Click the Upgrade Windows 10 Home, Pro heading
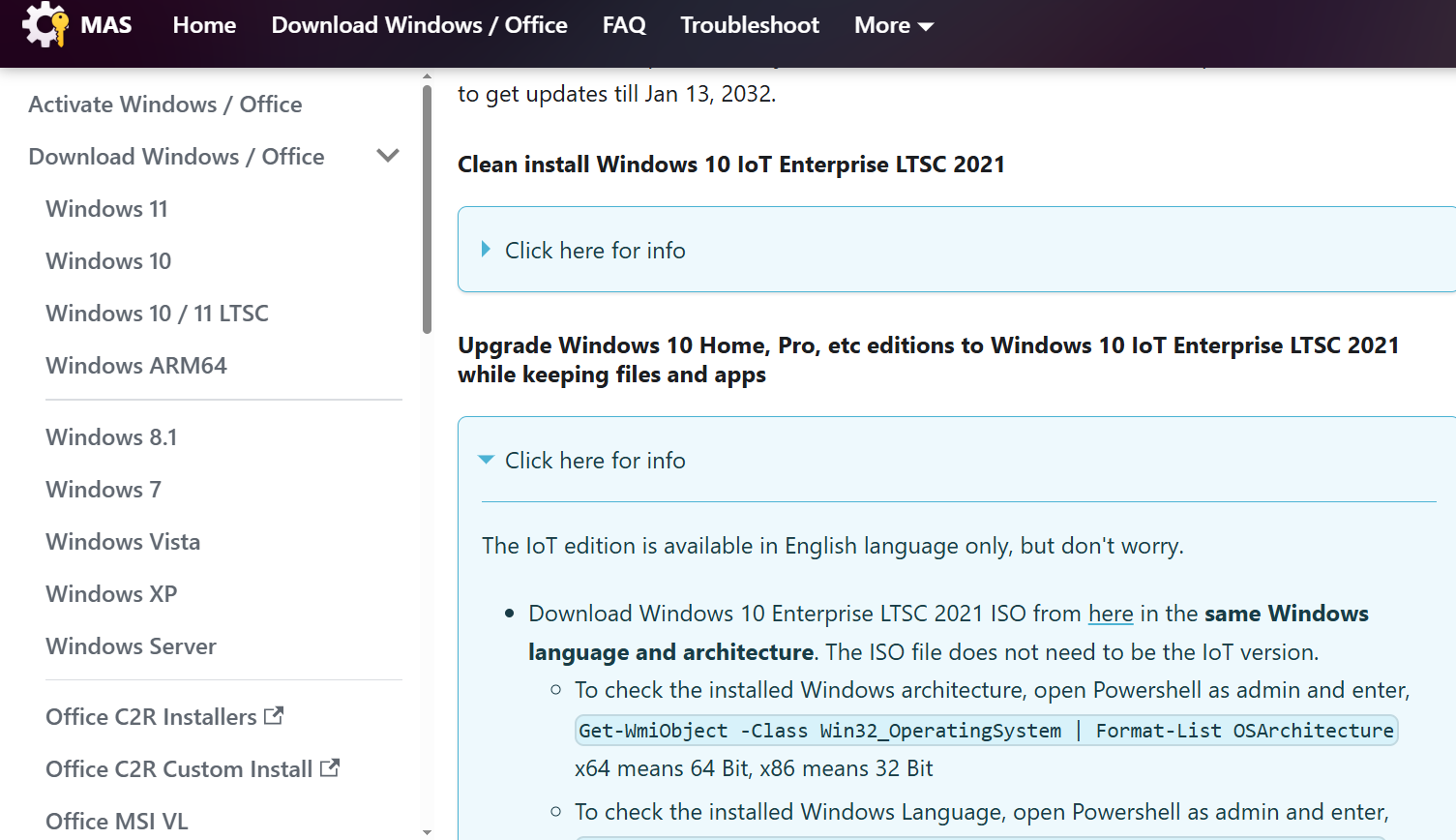 [929, 360]
